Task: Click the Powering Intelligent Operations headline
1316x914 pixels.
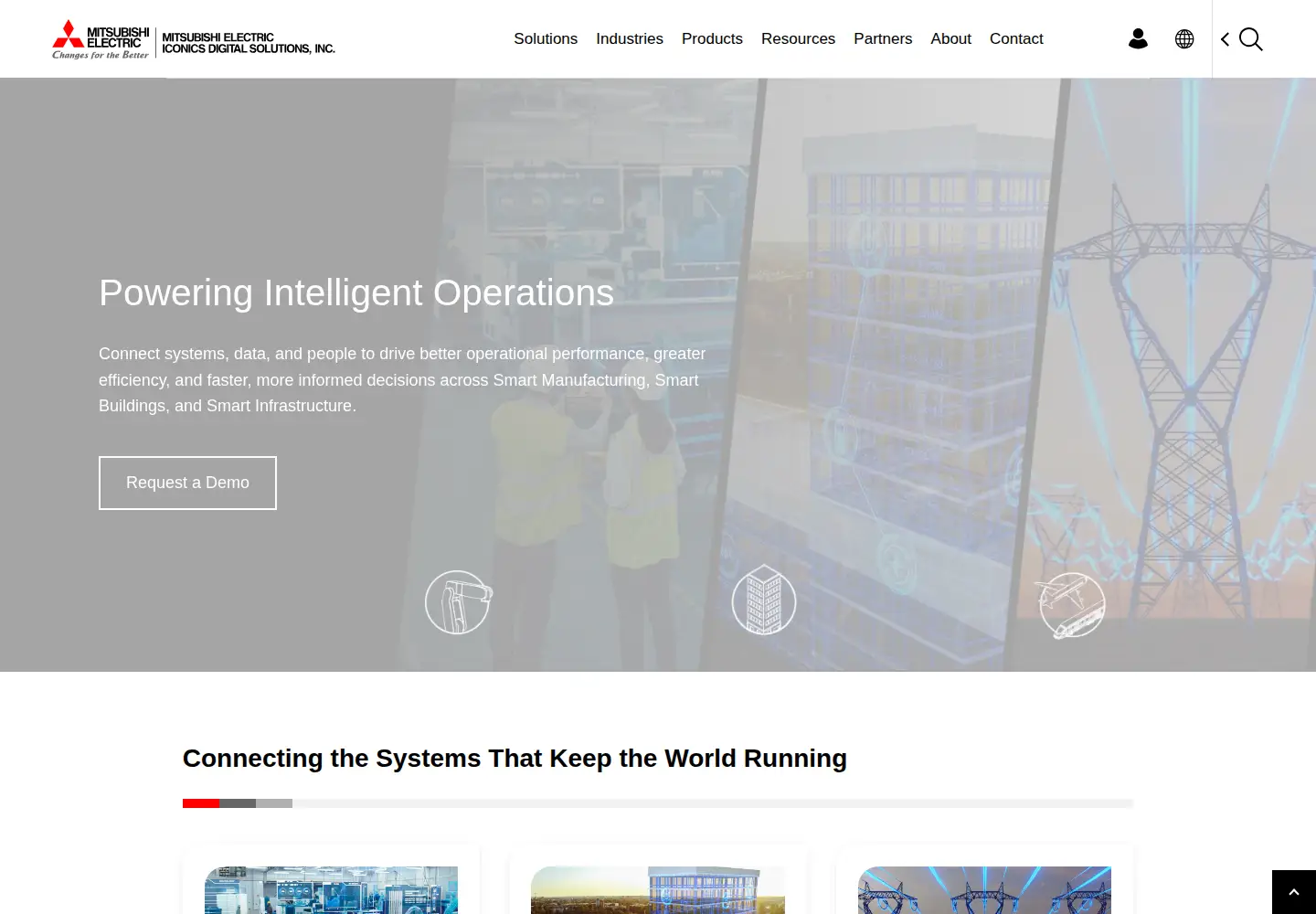Action: coord(356,293)
